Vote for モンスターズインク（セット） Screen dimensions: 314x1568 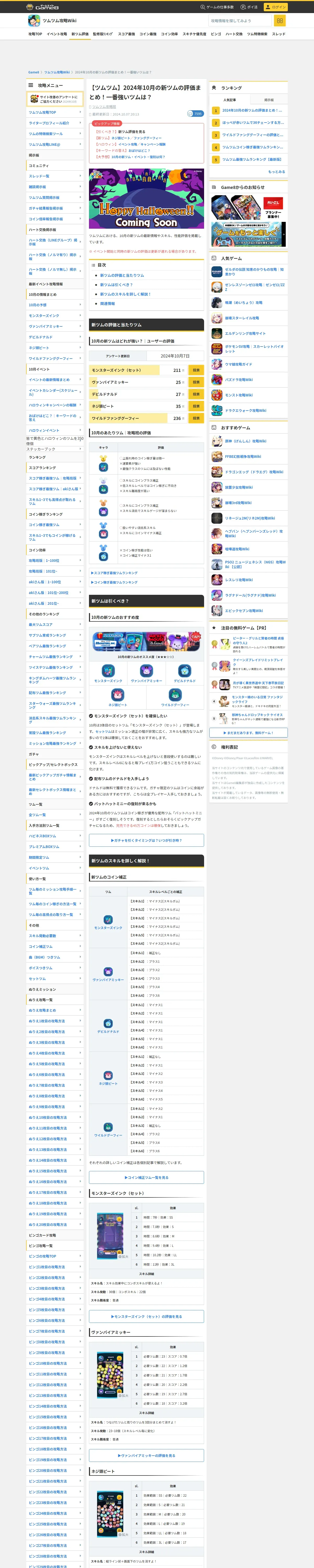(x=196, y=370)
